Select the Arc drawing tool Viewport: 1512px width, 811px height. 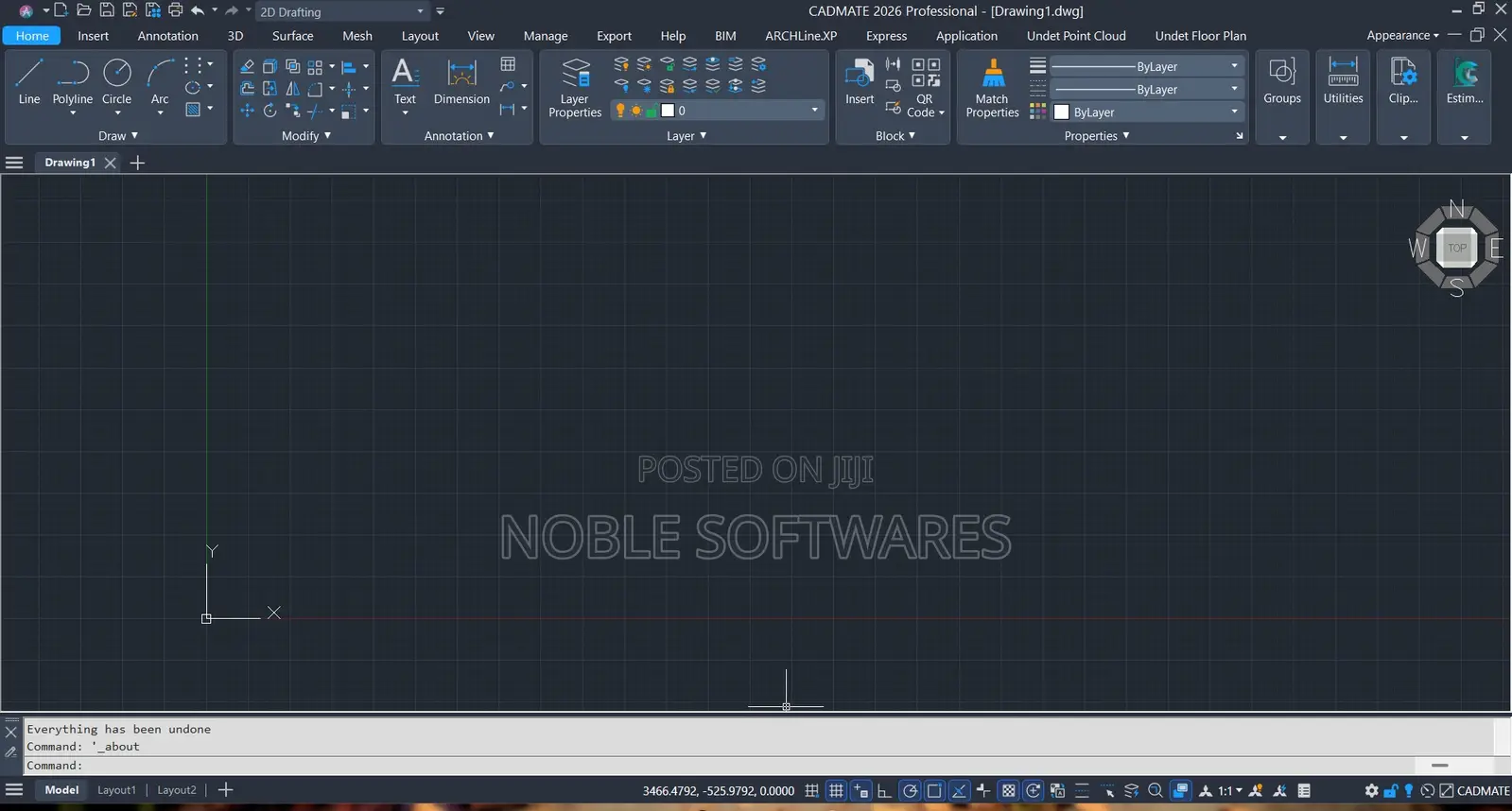point(160,81)
